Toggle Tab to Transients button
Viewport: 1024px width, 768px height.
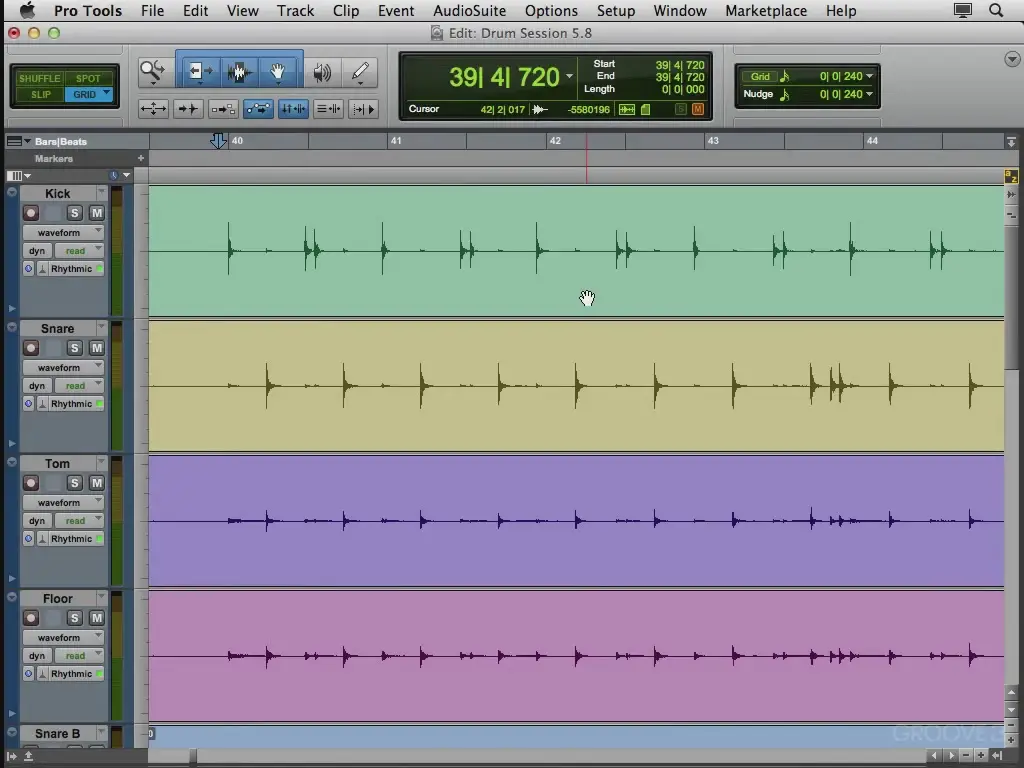pos(188,109)
